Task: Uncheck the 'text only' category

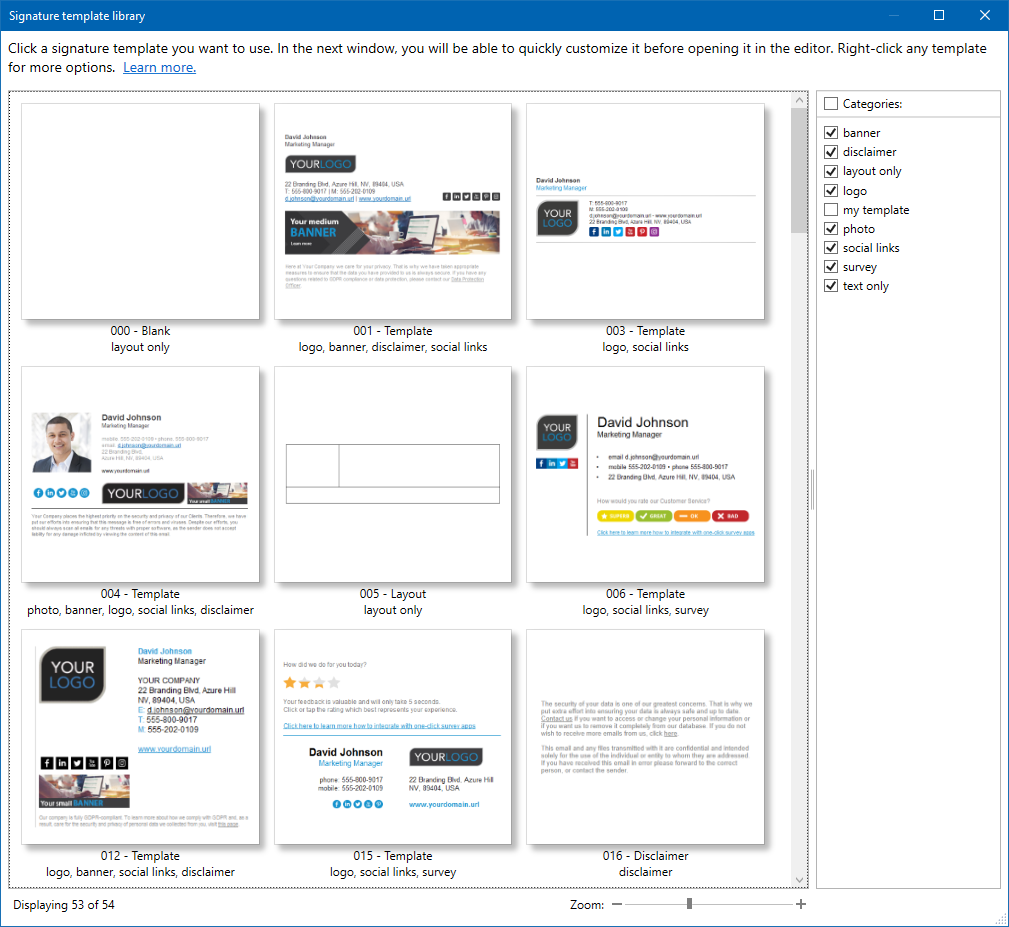Action: 831,285
